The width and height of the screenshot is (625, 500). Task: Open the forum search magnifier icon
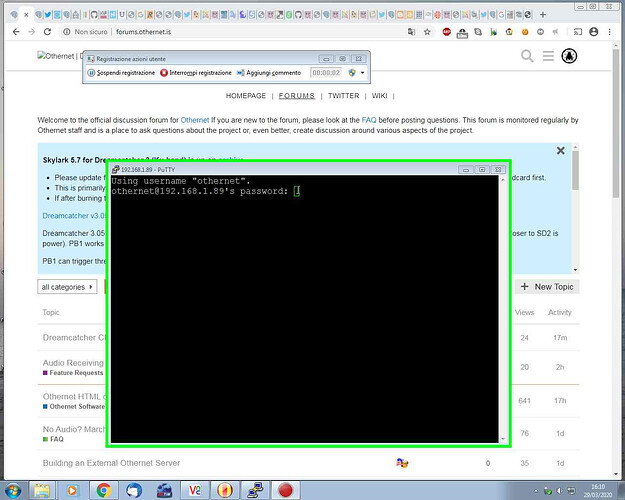click(527, 56)
